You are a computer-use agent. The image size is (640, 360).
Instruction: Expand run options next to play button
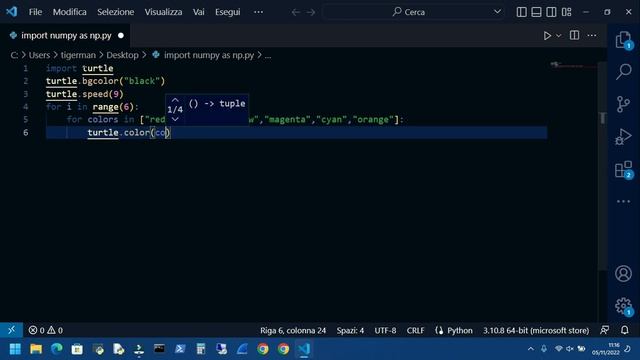[x=559, y=36]
